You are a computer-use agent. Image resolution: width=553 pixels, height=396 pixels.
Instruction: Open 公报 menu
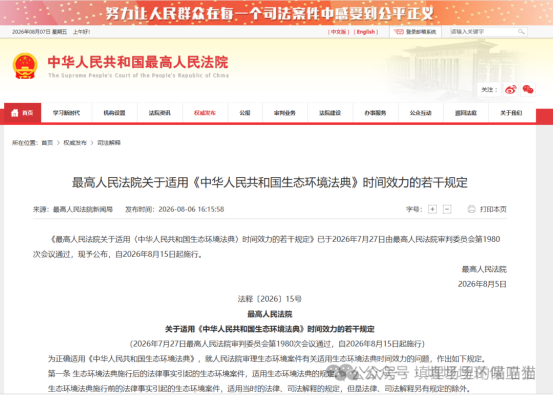(x=245, y=113)
